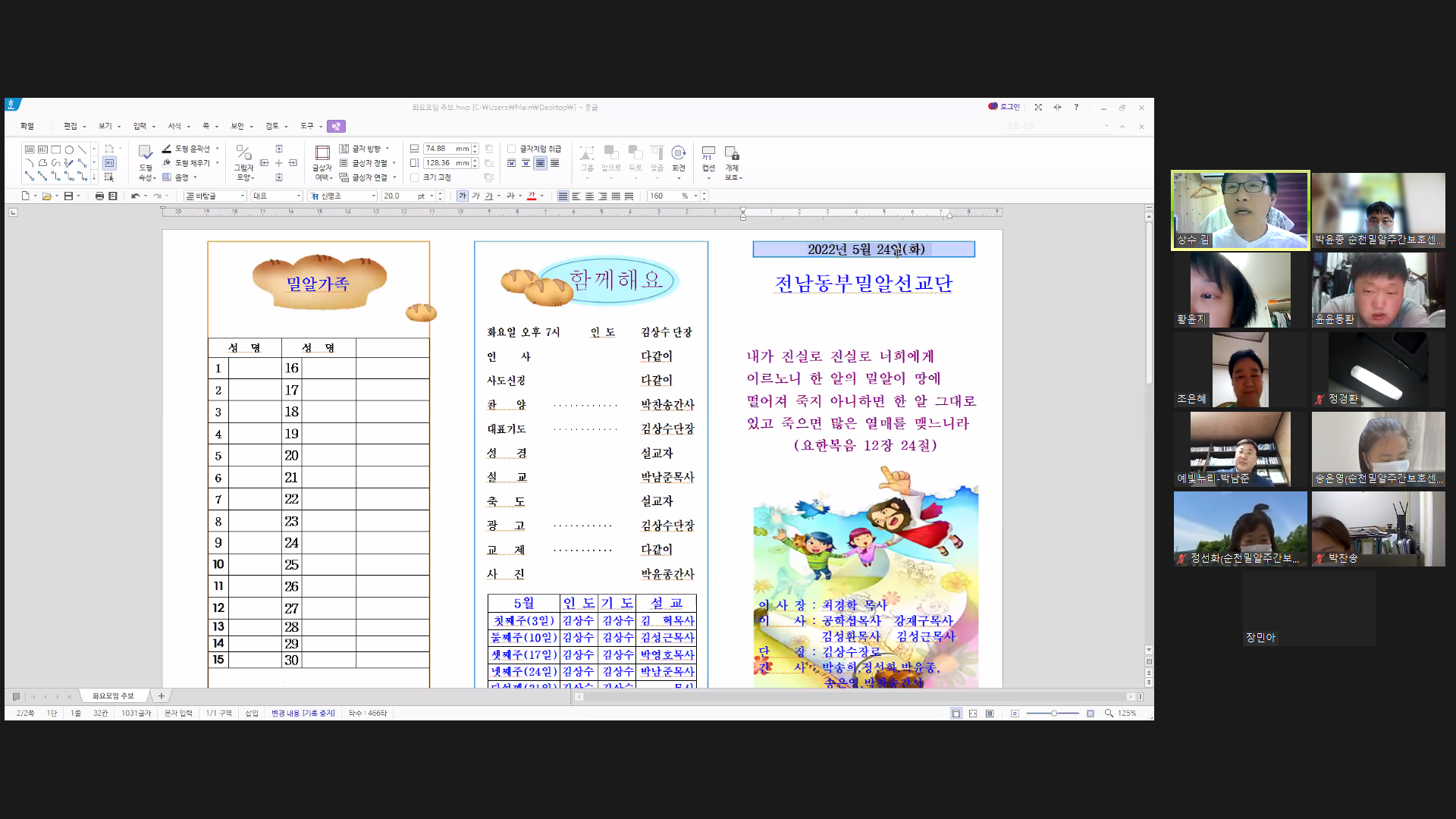Expand 글자 방향 text direction dropdown
The image size is (1456, 819).
click(x=388, y=149)
